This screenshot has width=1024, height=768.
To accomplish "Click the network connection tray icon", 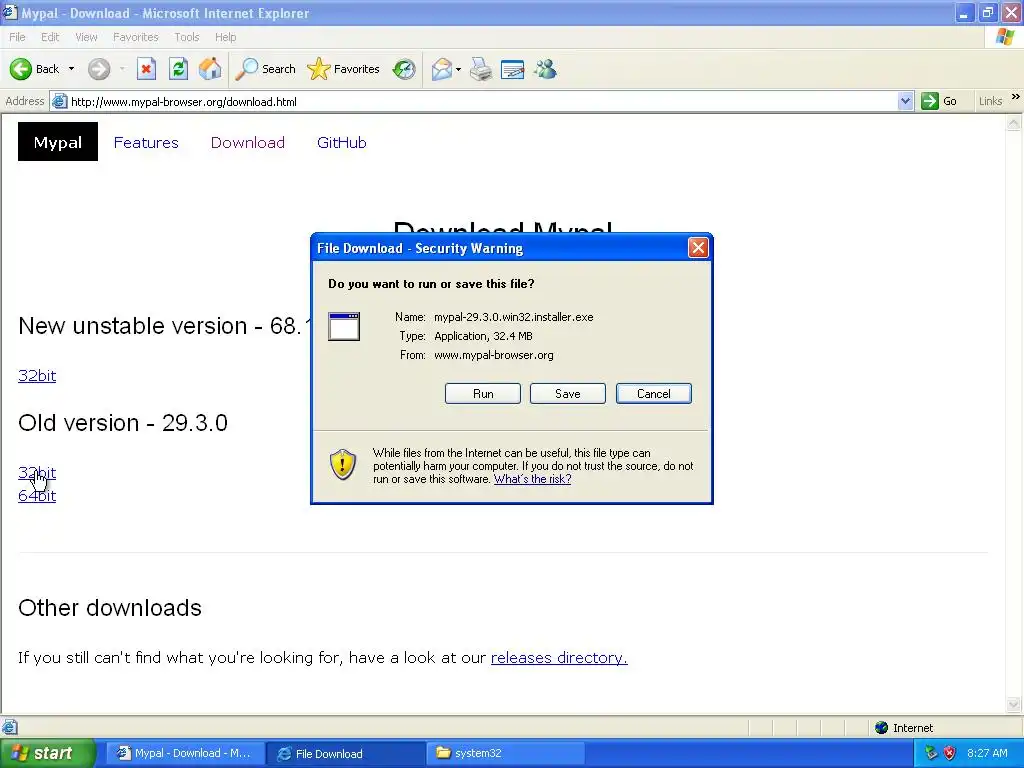I will pos(931,753).
